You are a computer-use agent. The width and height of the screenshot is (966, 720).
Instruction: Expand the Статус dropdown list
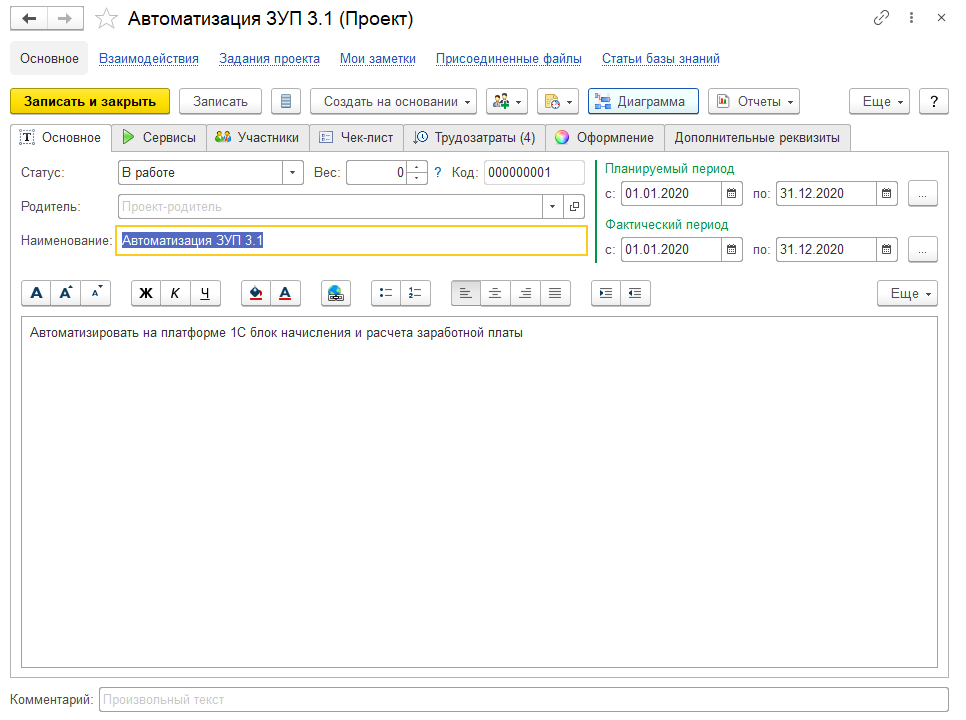pyautogui.click(x=292, y=173)
